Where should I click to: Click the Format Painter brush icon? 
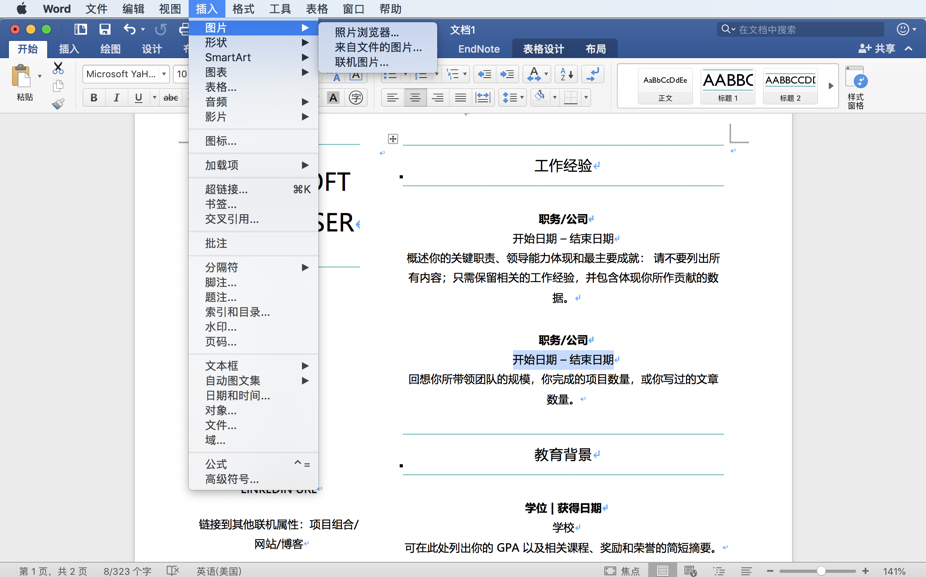coord(58,104)
